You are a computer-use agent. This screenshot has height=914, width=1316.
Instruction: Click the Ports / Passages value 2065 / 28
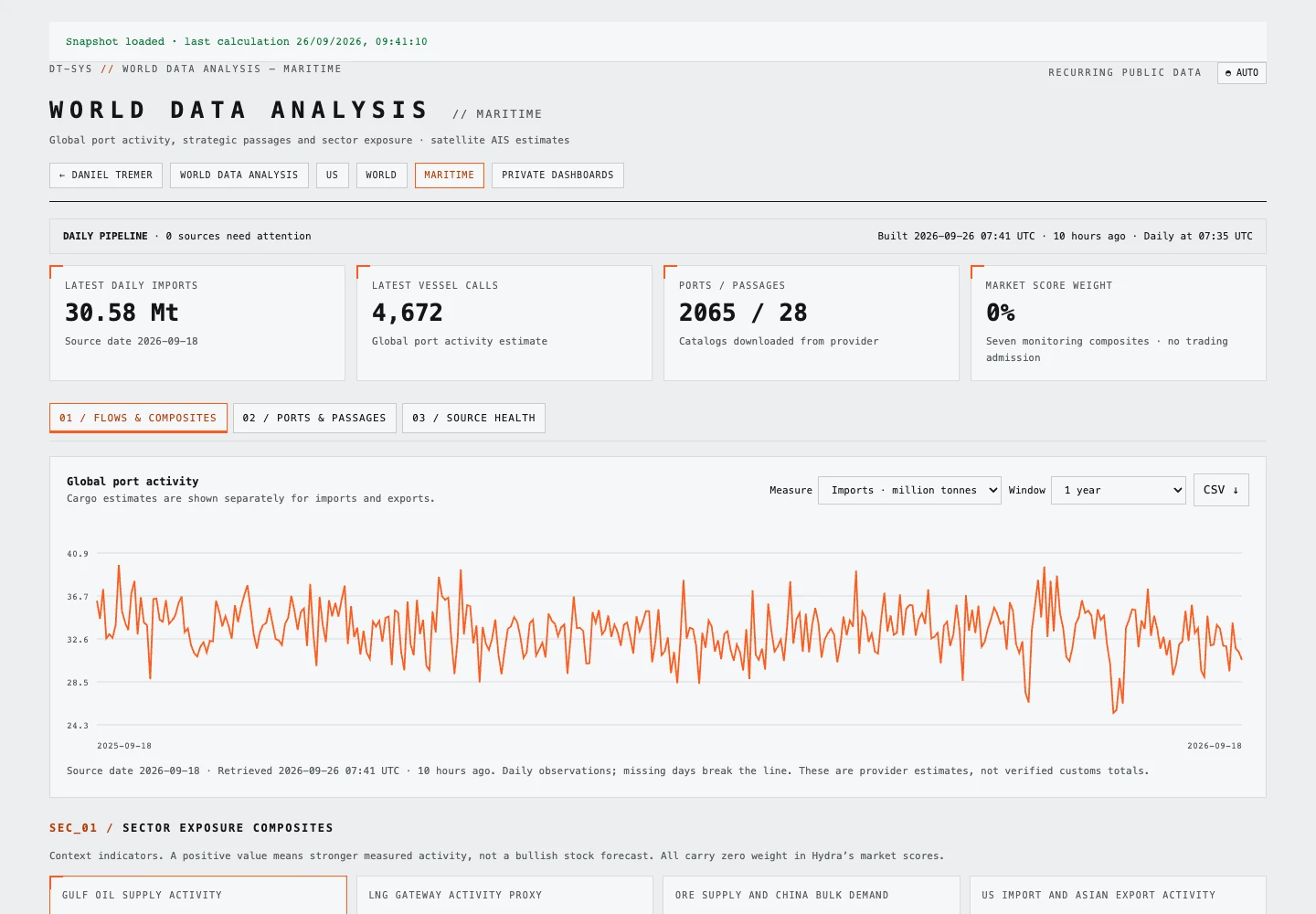(743, 313)
